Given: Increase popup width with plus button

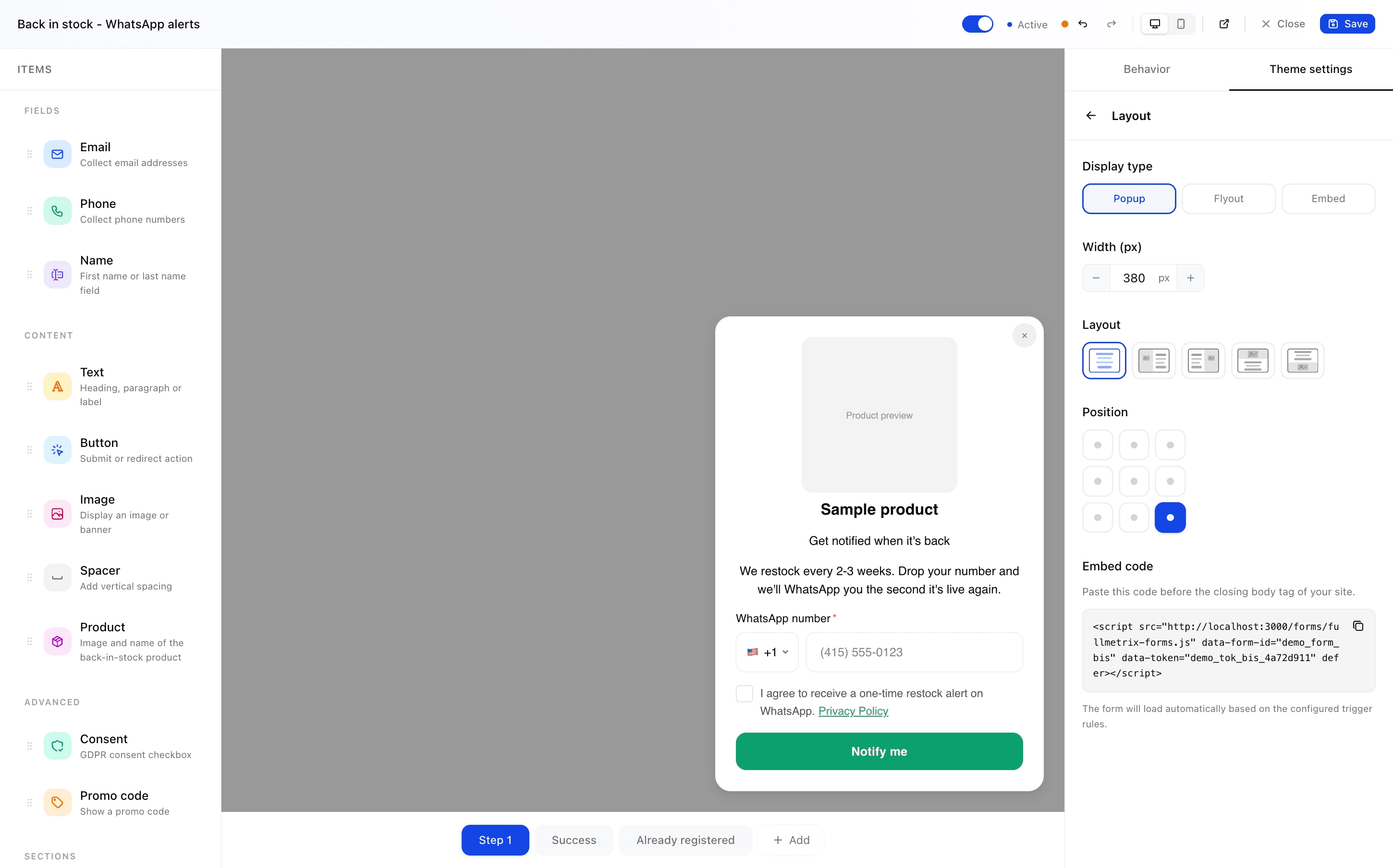Looking at the screenshot, I should coord(1191,278).
